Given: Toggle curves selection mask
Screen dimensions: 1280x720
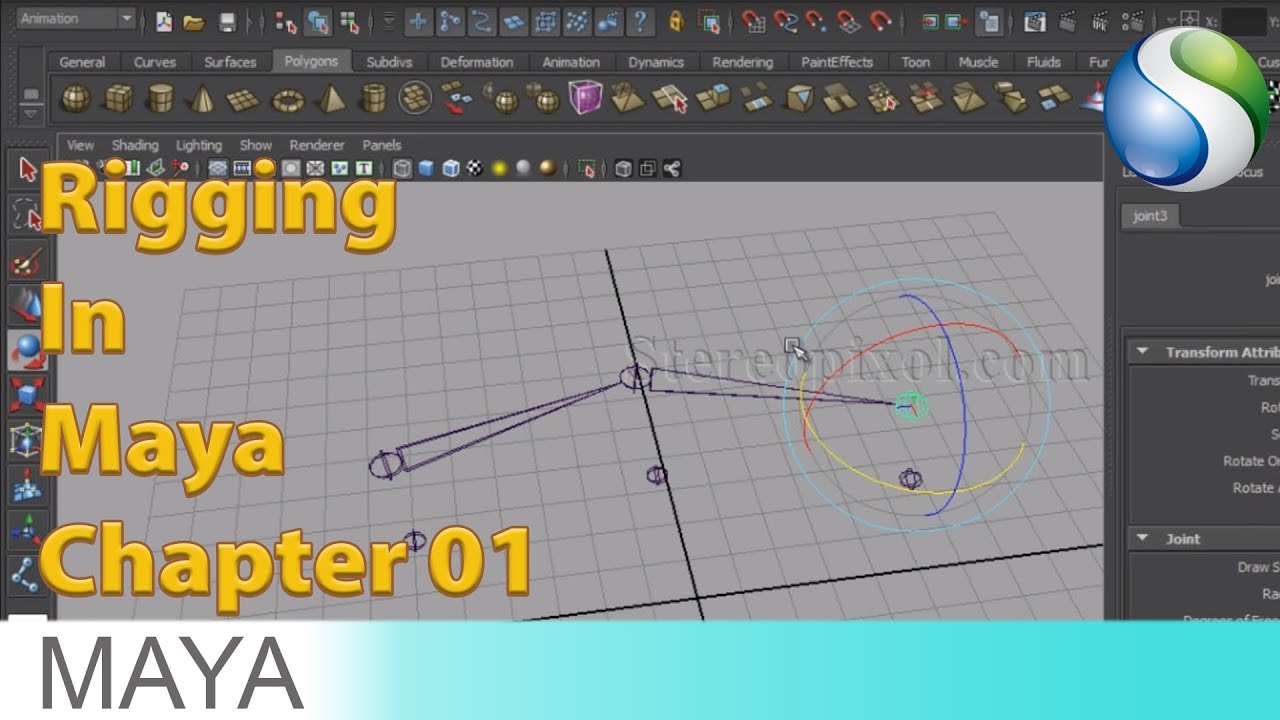Looking at the screenshot, I should point(482,21).
